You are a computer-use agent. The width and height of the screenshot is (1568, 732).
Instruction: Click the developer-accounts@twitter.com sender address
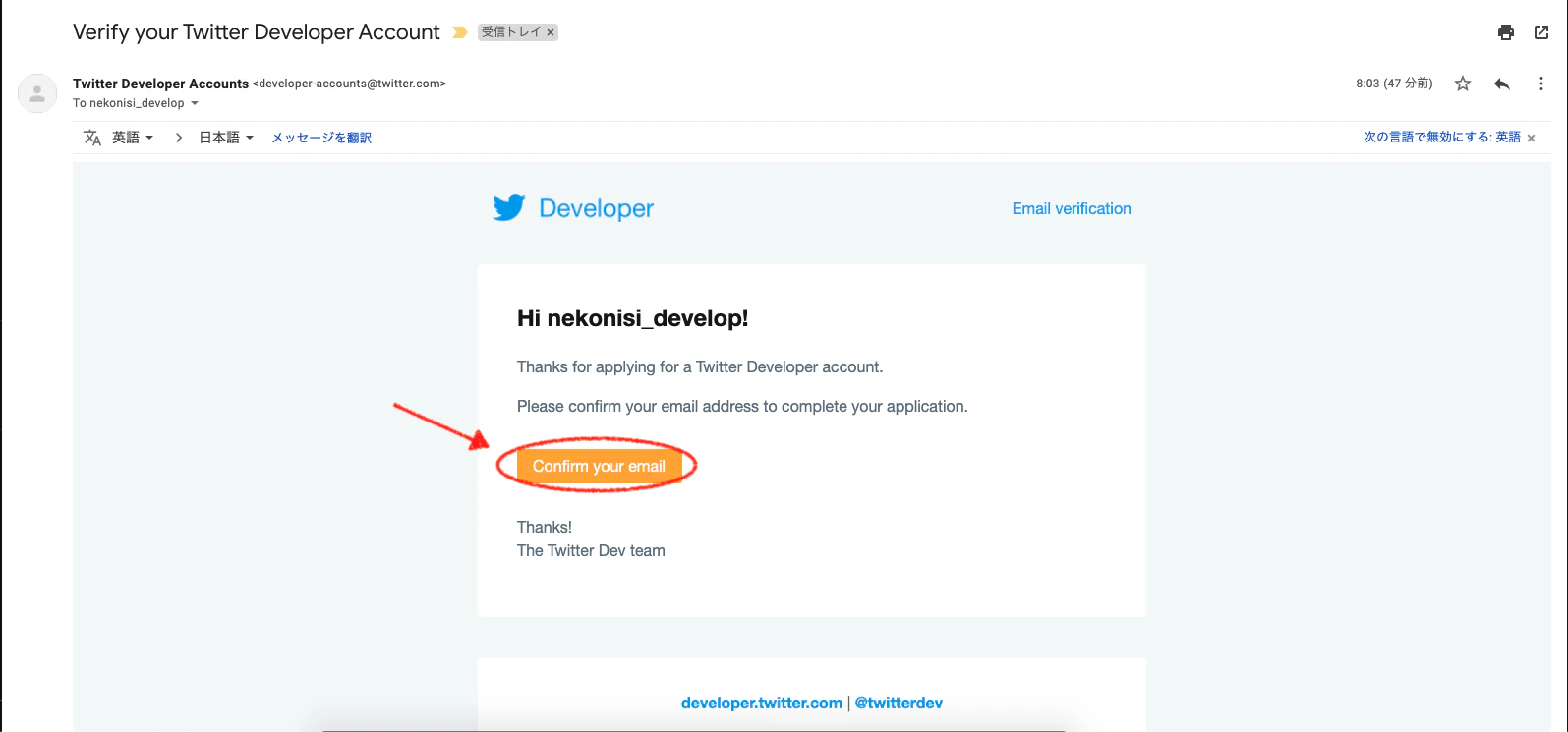[x=349, y=84]
